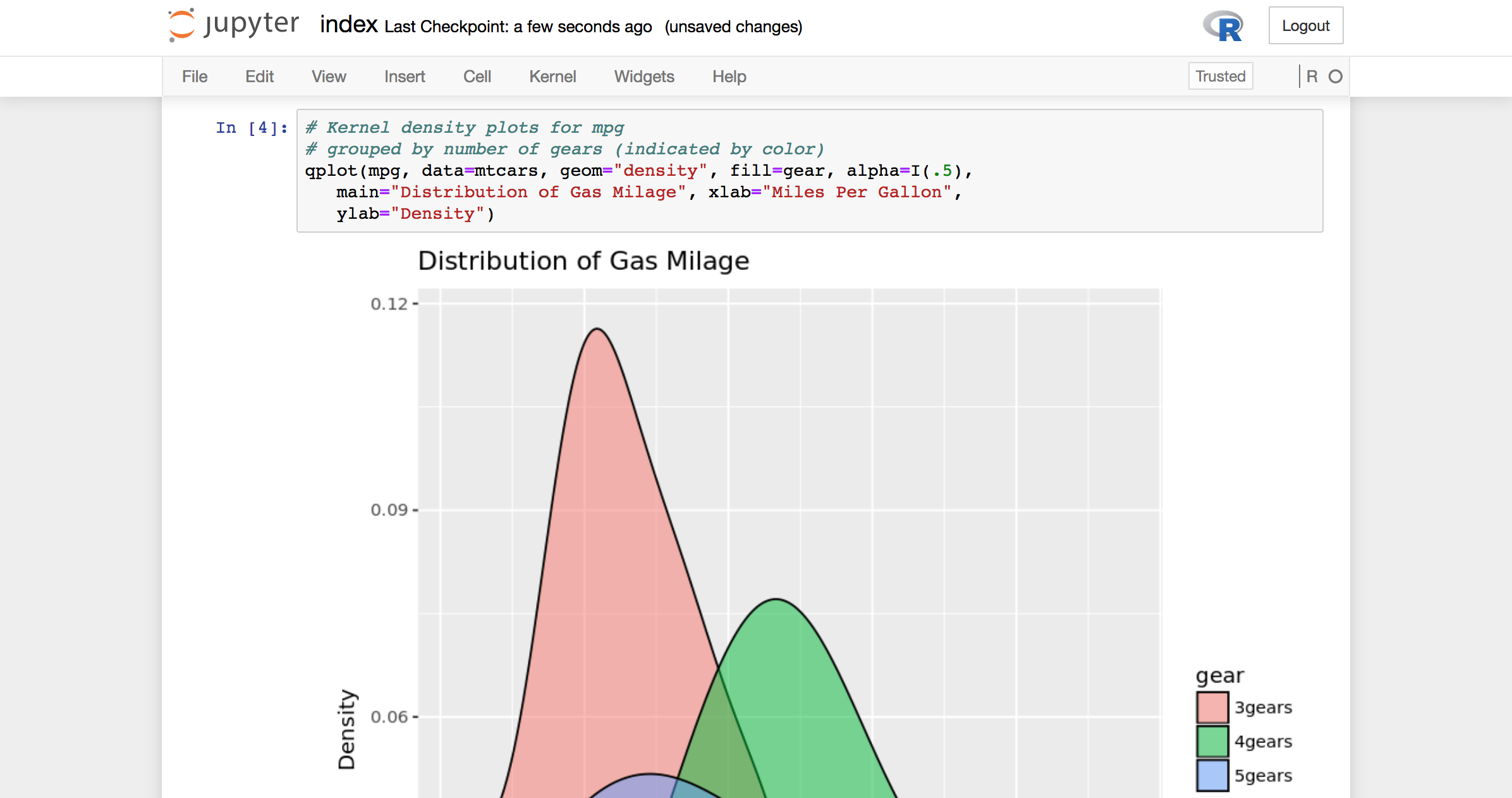
Task: Click the unsaved changes status text
Action: tap(733, 27)
